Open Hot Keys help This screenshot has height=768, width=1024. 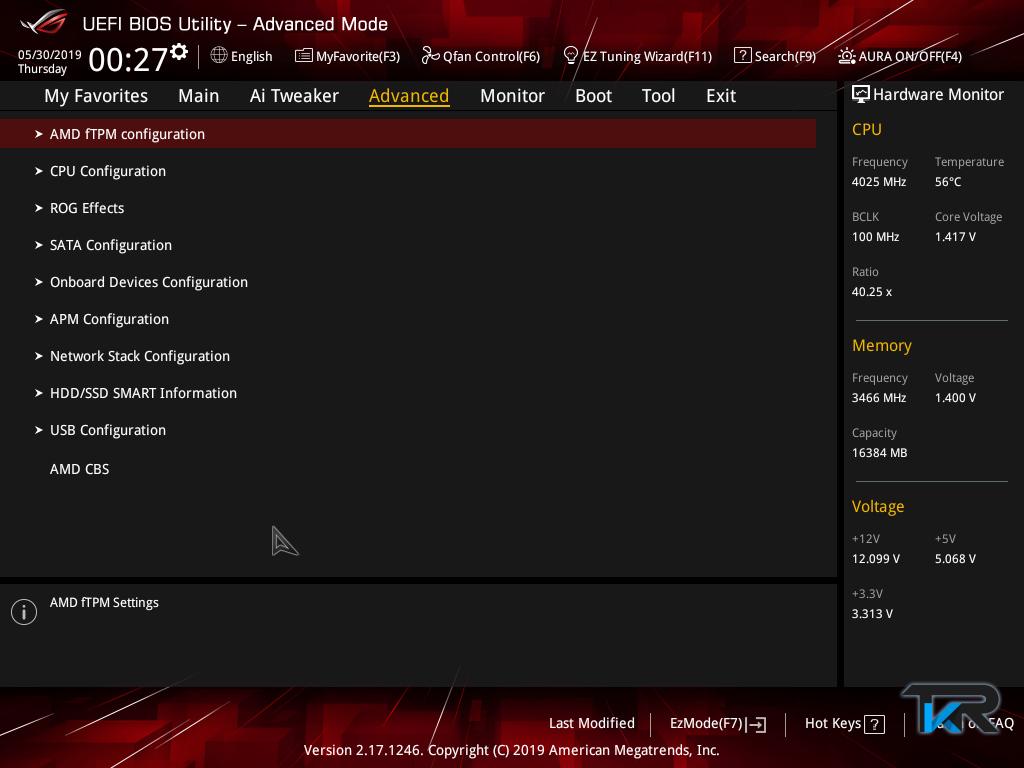pyautogui.click(x=833, y=723)
